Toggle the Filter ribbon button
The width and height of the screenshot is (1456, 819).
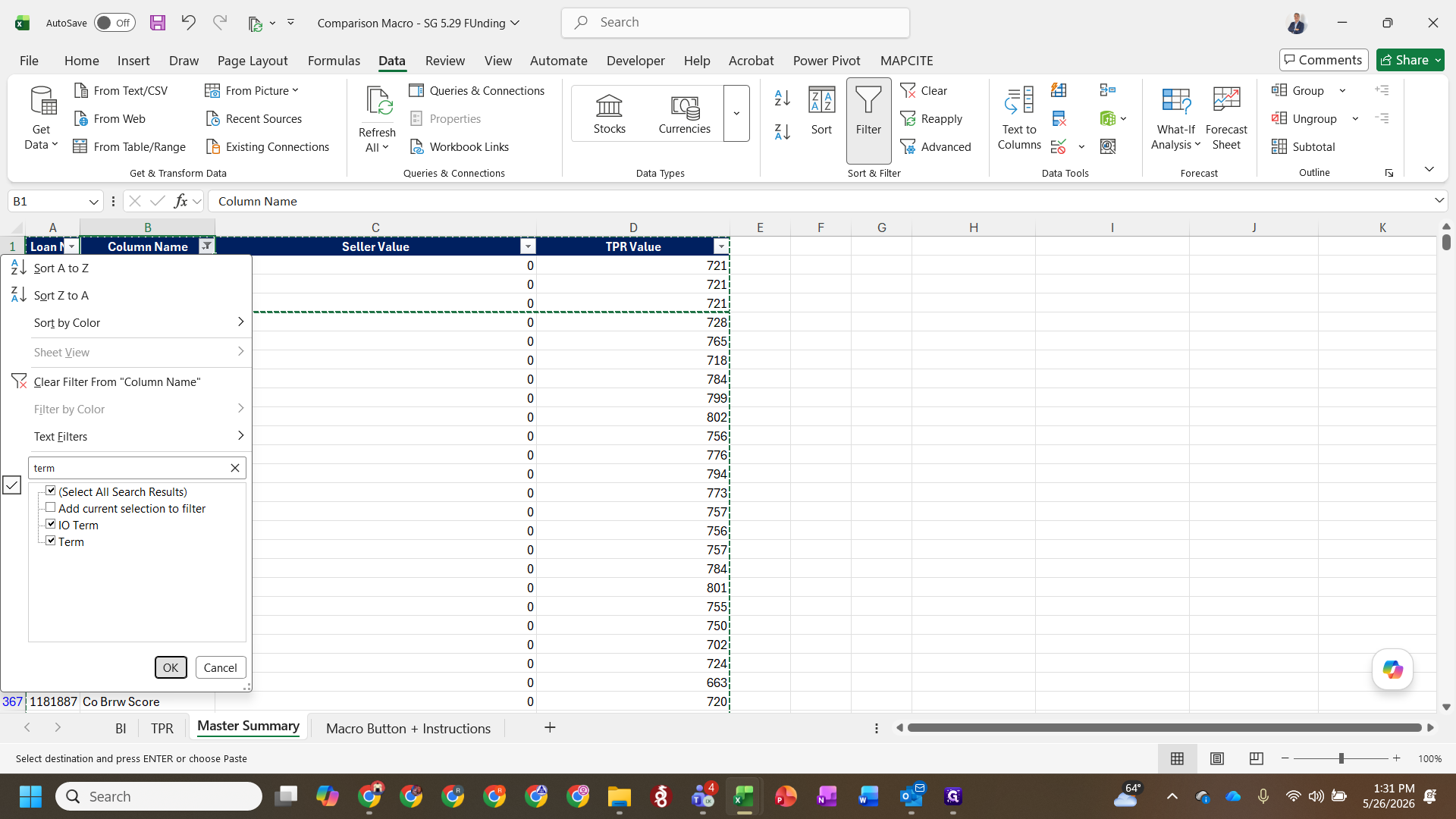(x=868, y=120)
